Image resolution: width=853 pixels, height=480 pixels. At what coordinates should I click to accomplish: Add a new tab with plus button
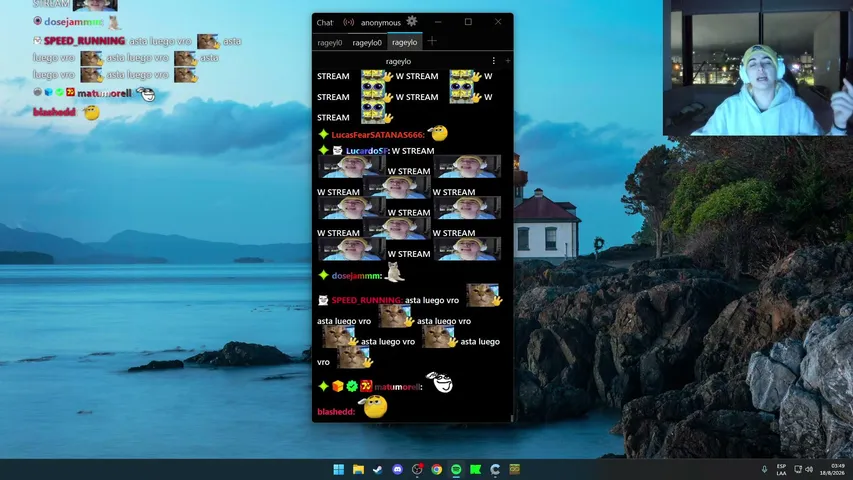432,41
